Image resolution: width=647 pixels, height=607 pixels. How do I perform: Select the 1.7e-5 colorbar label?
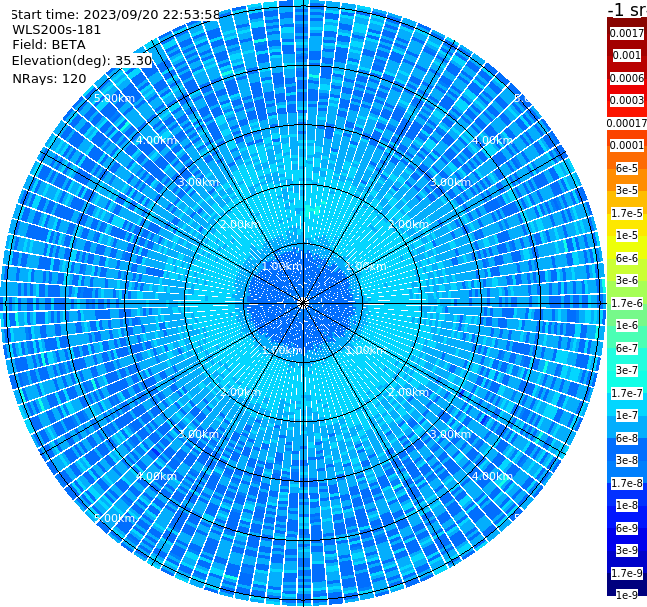(x=627, y=213)
